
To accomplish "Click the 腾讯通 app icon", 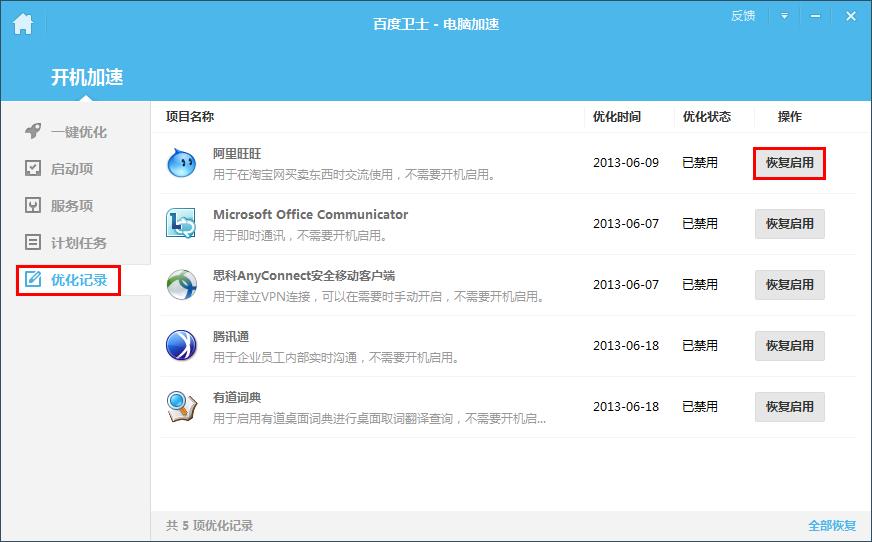I will click(182, 346).
